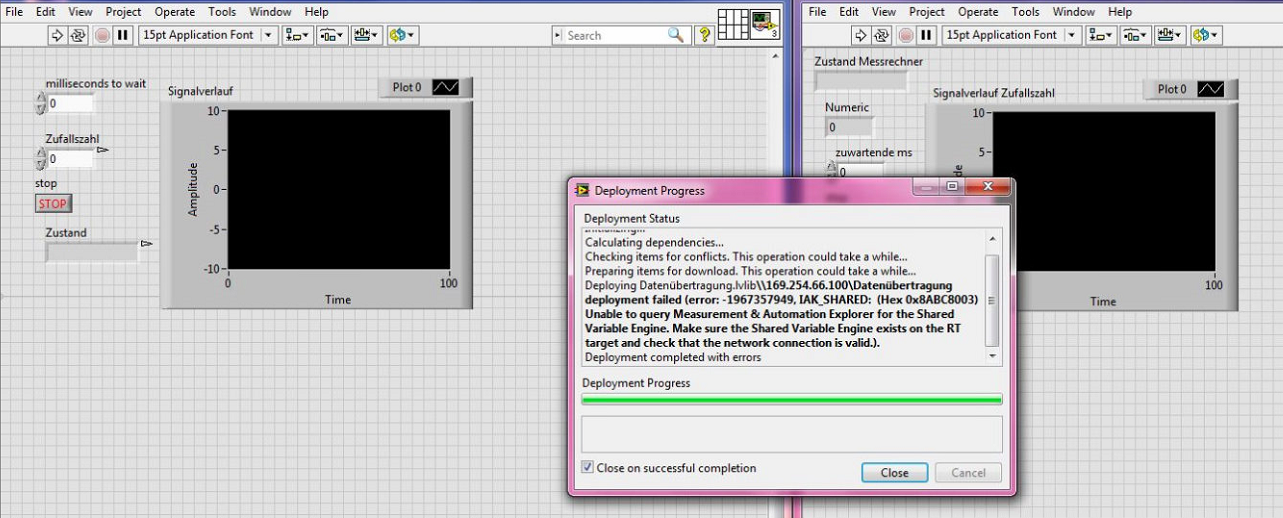Viewport: 1283px width, 518px height.
Task: Click the VI icon at top right of left VI
Action: pyautogui.click(x=765, y=25)
